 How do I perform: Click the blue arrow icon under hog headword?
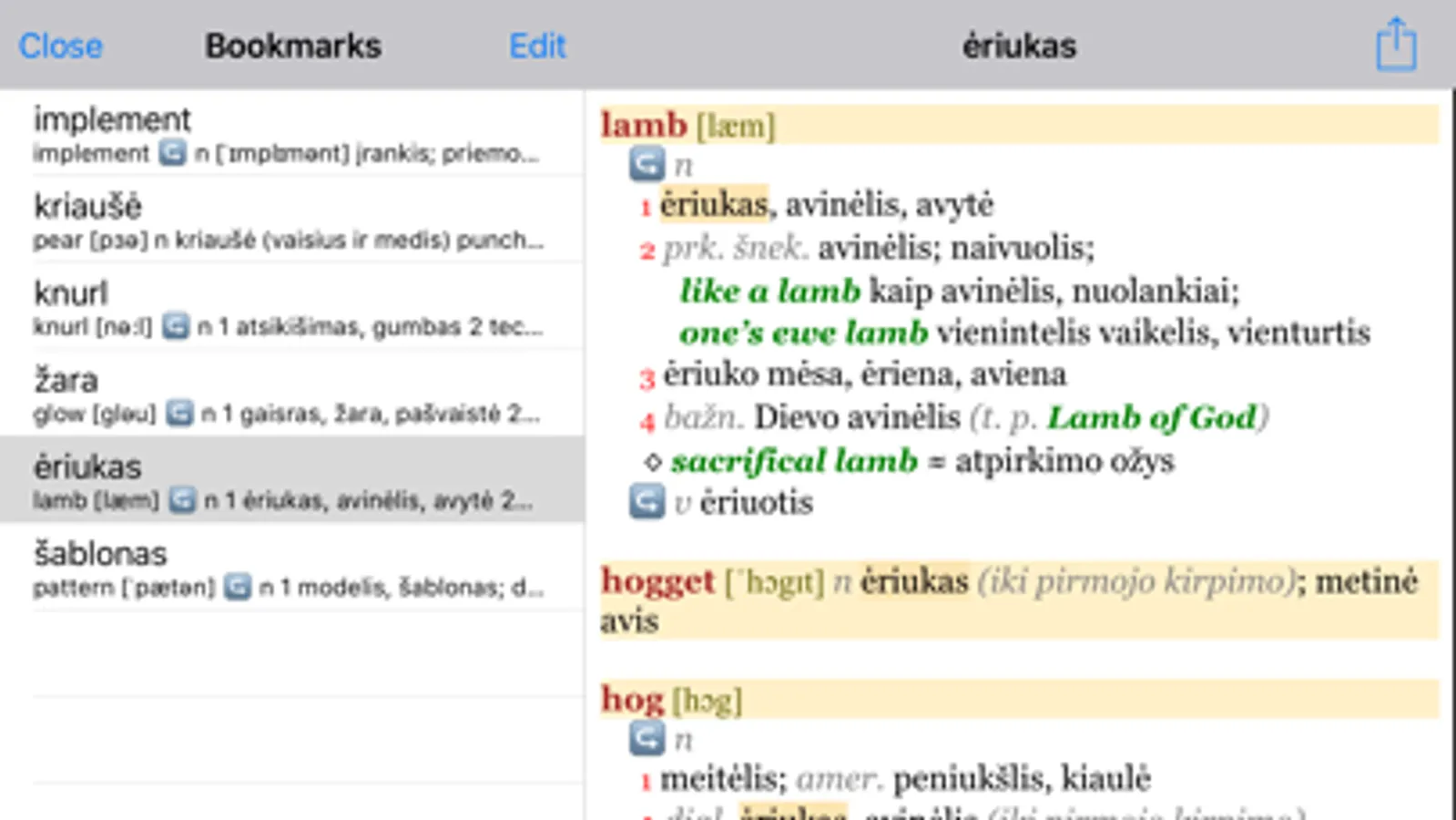point(647,738)
